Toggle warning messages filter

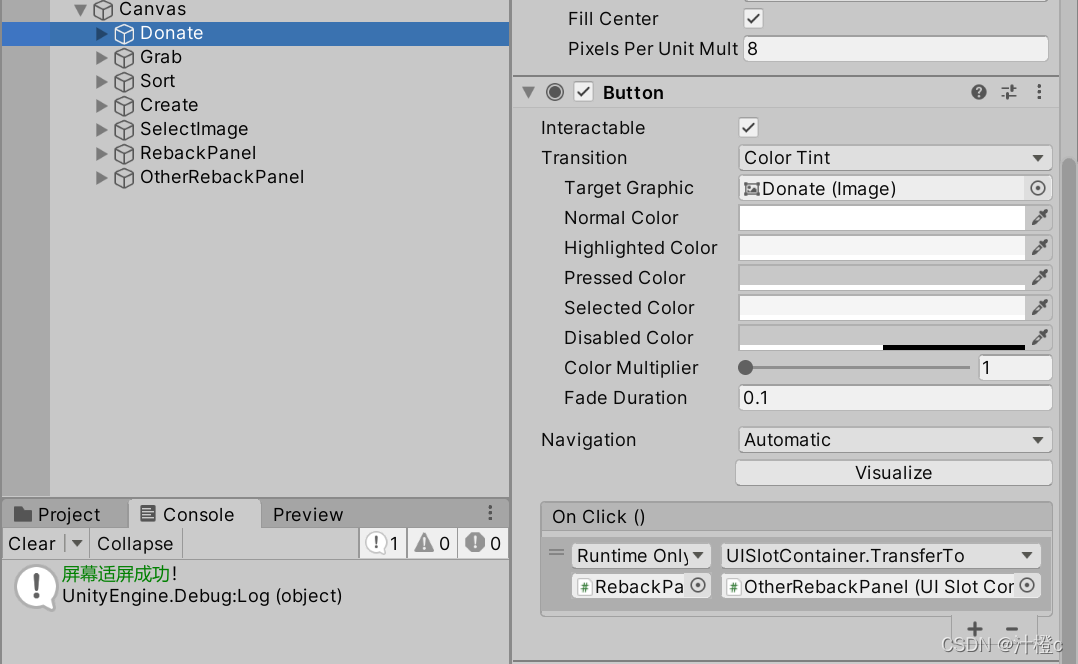432,543
